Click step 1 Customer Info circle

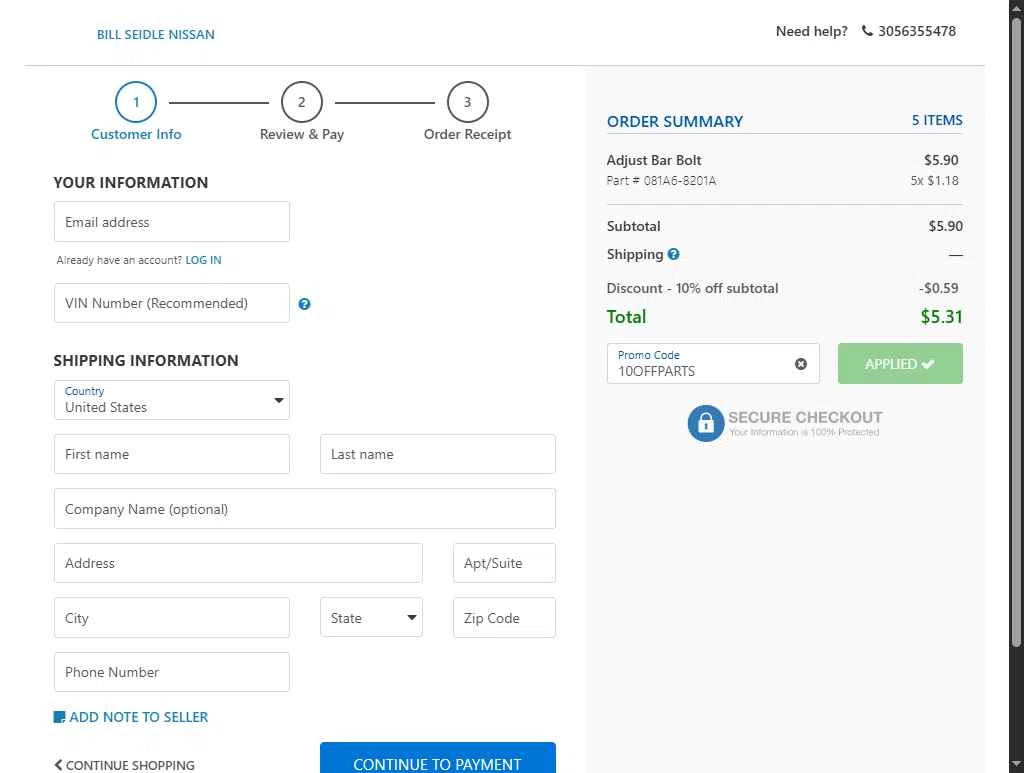pos(136,102)
